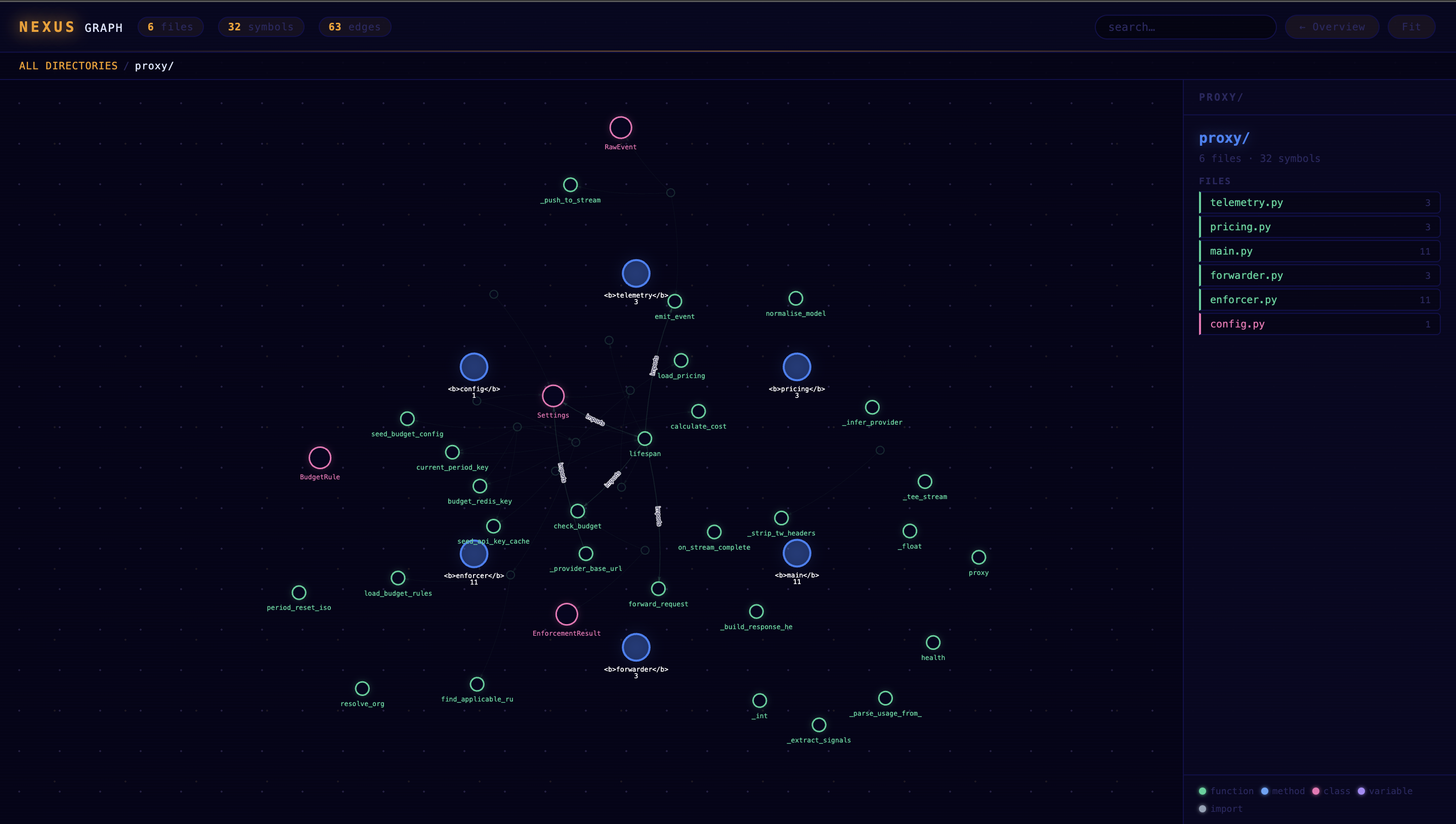Click the BudgetRule class node

pyautogui.click(x=320, y=458)
